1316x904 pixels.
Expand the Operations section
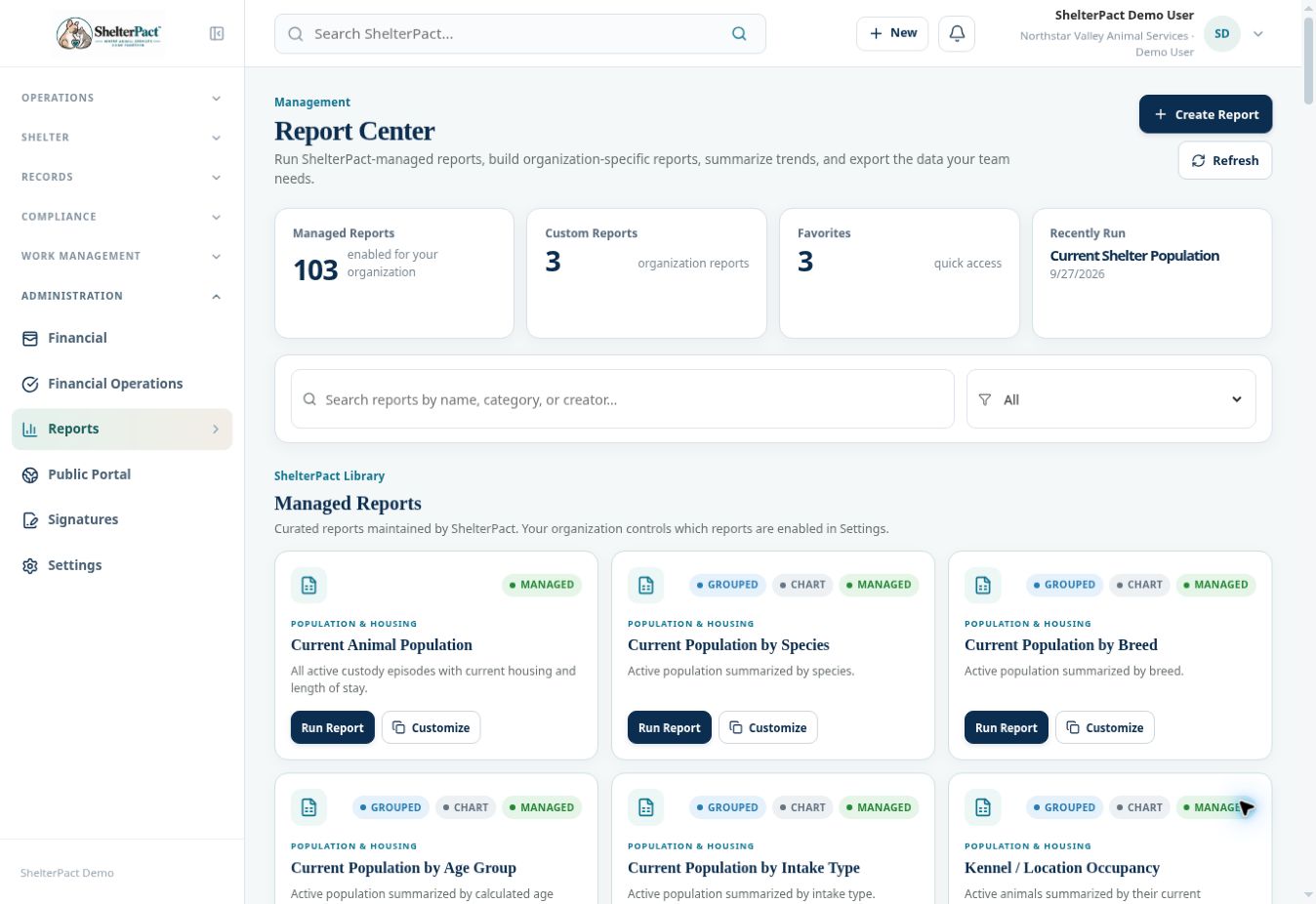click(122, 99)
